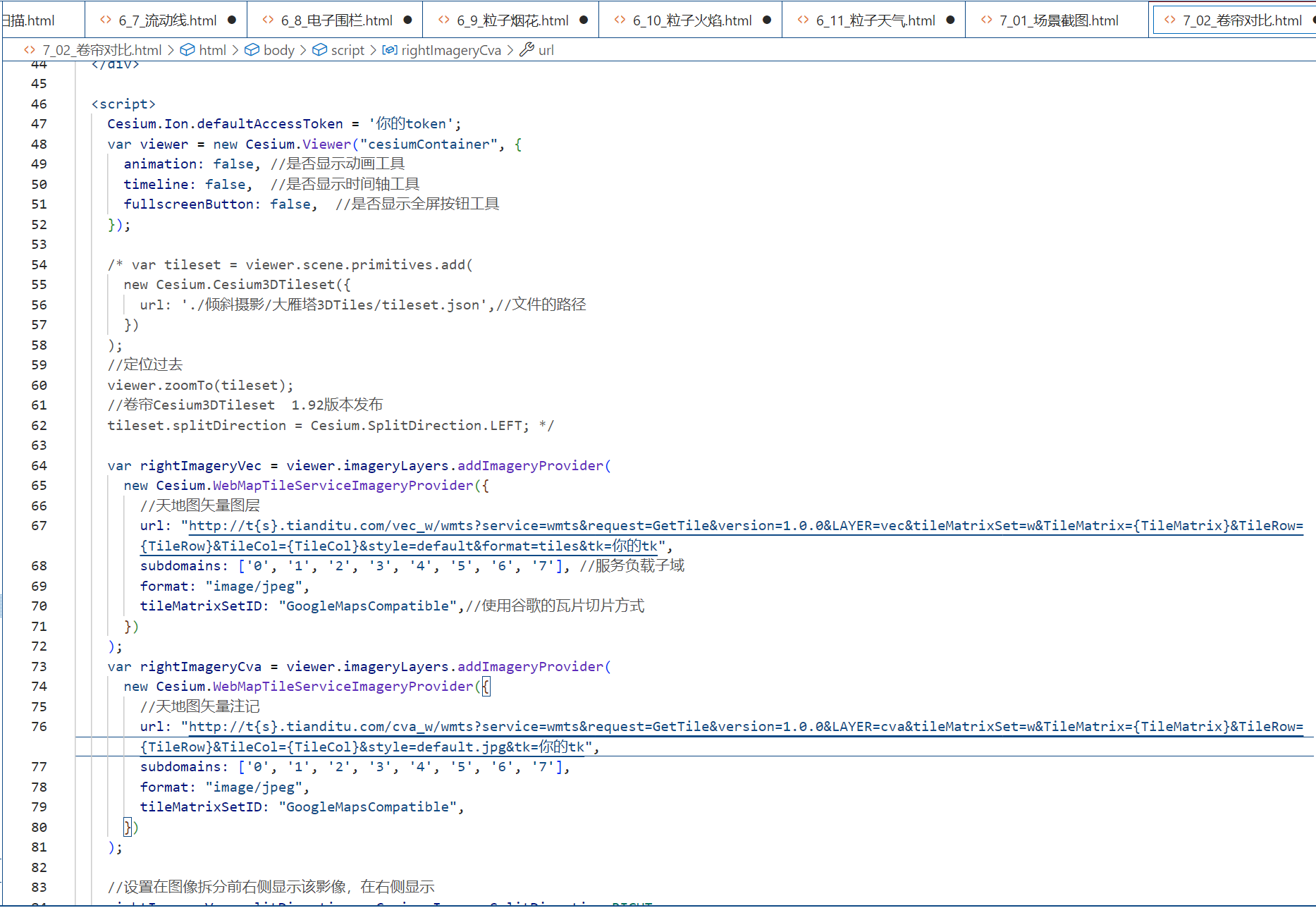This screenshot has height=908, width=1316.
Task: Switch to the 6_9_粒子烟花.html tab
Action: pos(512,20)
